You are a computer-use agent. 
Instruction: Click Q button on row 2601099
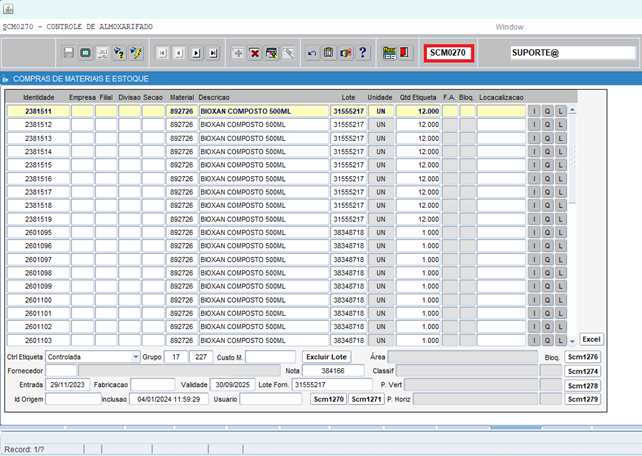pos(547,286)
